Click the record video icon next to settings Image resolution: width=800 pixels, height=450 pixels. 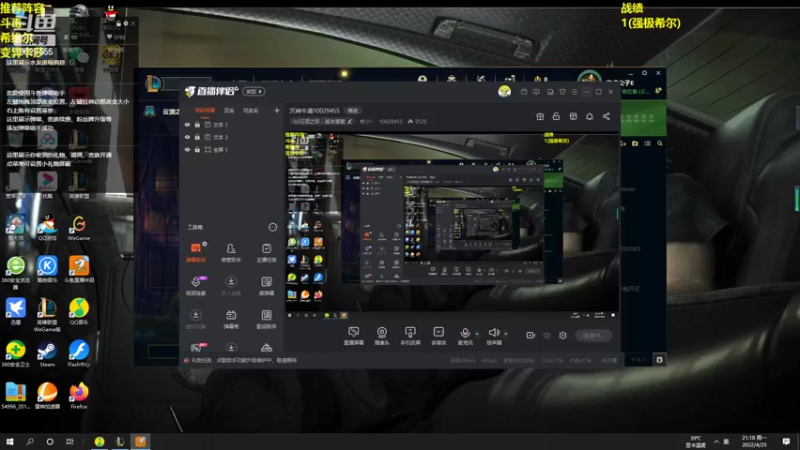[x=531, y=335]
